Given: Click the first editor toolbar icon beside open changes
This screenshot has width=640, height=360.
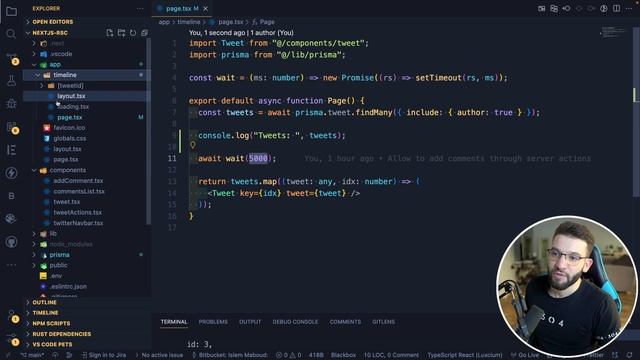Looking at the screenshot, I should pyautogui.click(x=542, y=8).
